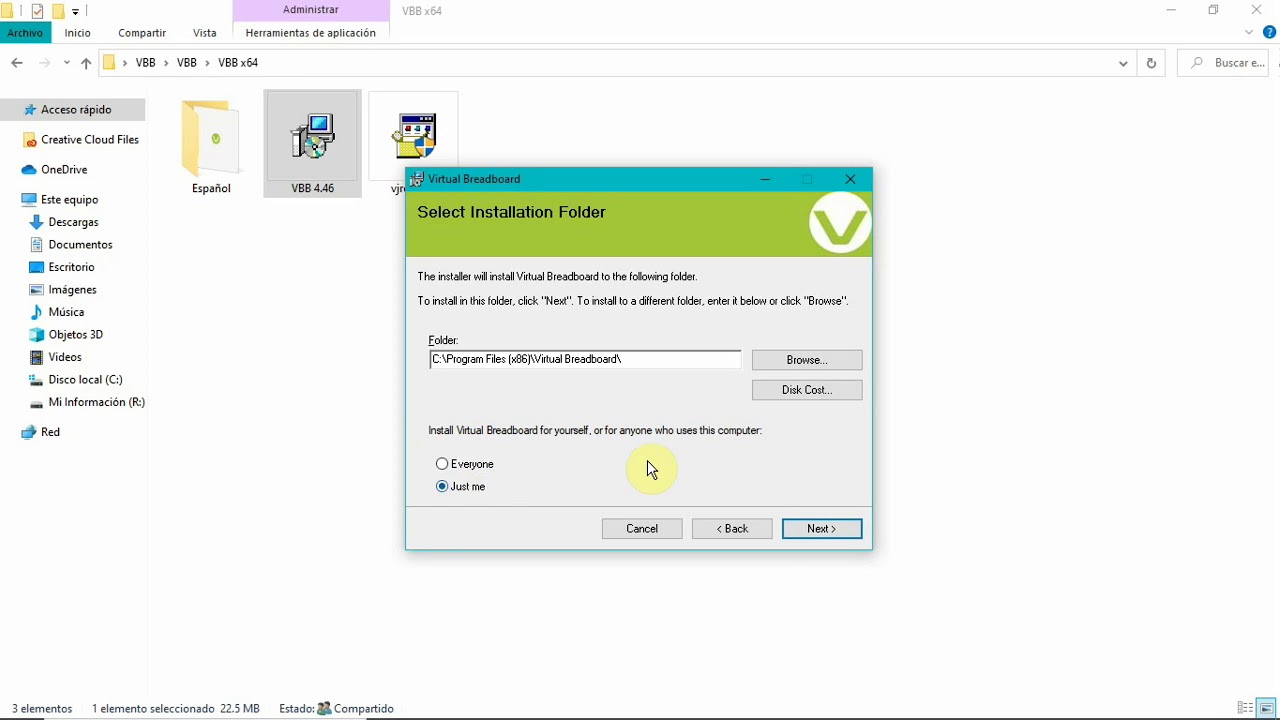1280x720 pixels.
Task: Check disk space with Disk Cost button
Action: pyautogui.click(x=807, y=390)
